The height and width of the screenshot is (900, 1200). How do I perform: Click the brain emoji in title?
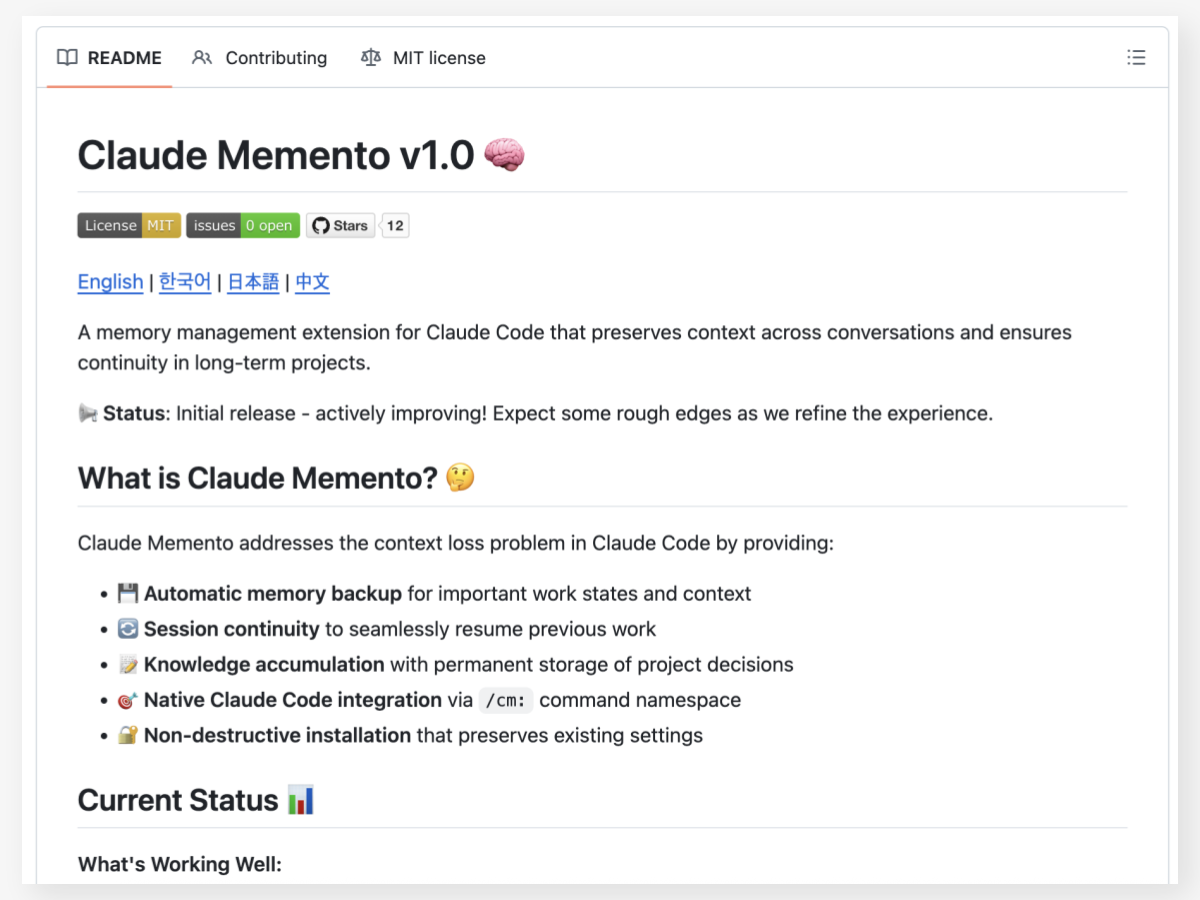click(504, 155)
